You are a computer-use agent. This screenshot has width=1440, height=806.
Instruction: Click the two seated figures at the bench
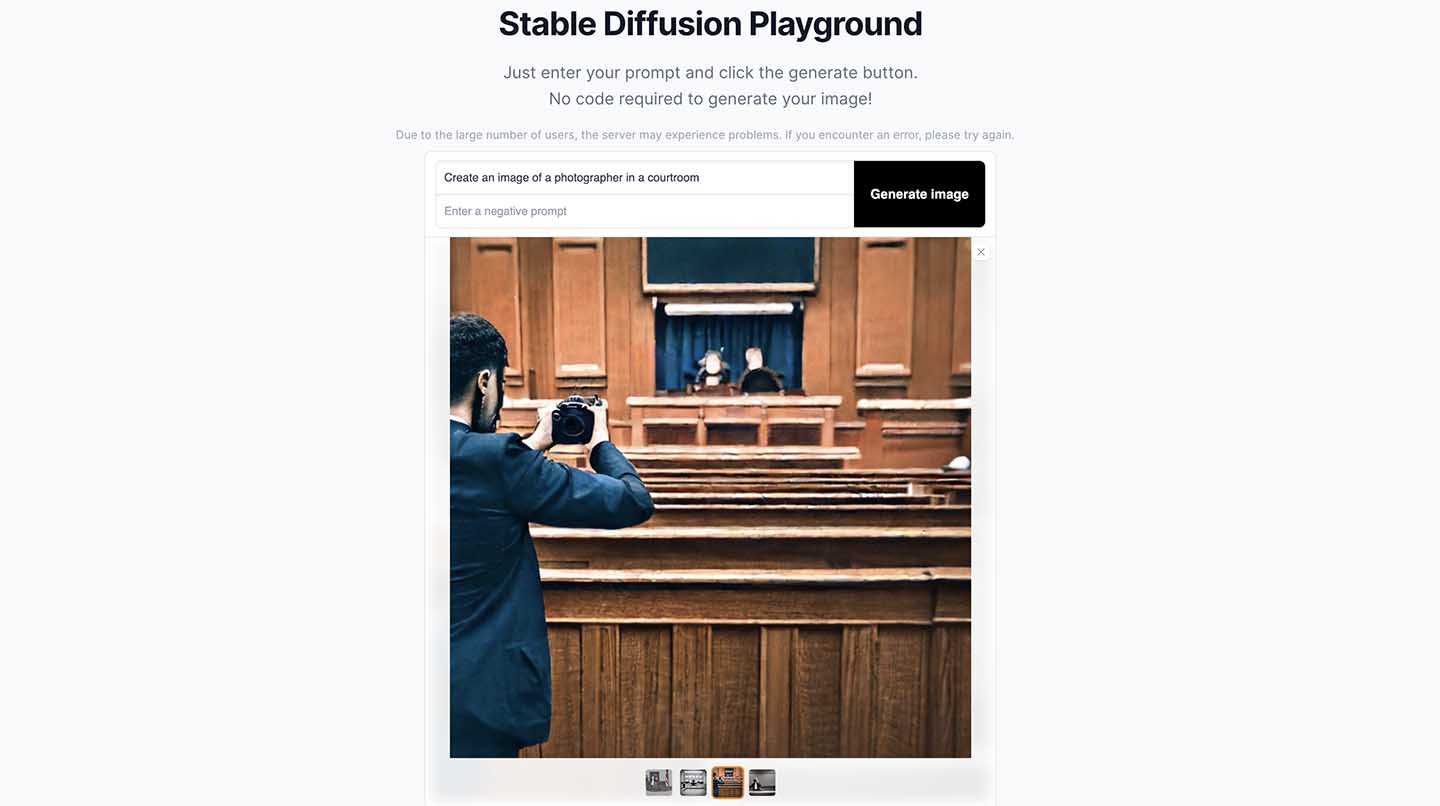click(x=734, y=372)
